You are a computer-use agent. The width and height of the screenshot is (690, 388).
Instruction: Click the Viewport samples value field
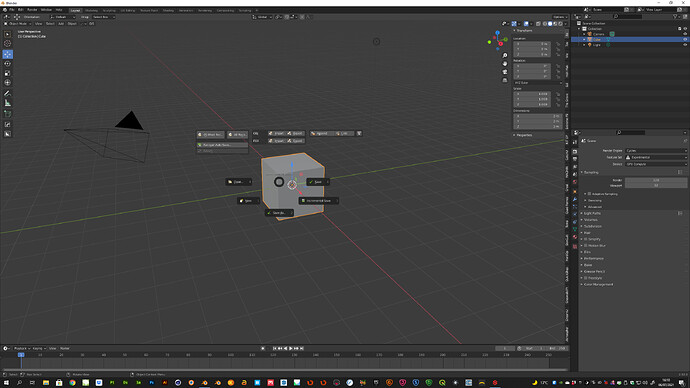[x=656, y=186]
